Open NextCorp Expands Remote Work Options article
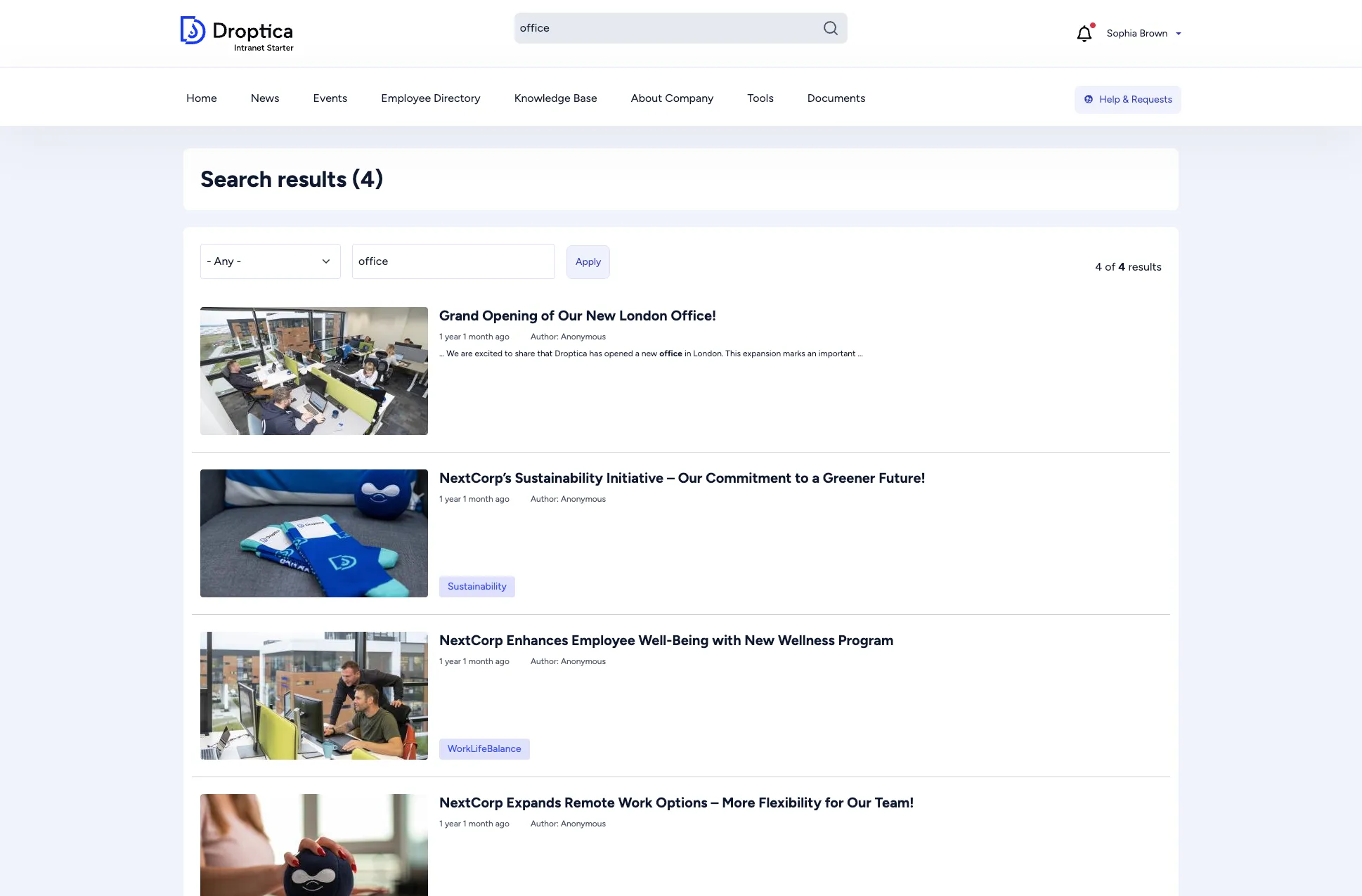This screenshot has height=896, width=1362. click(x=676, y=803)
